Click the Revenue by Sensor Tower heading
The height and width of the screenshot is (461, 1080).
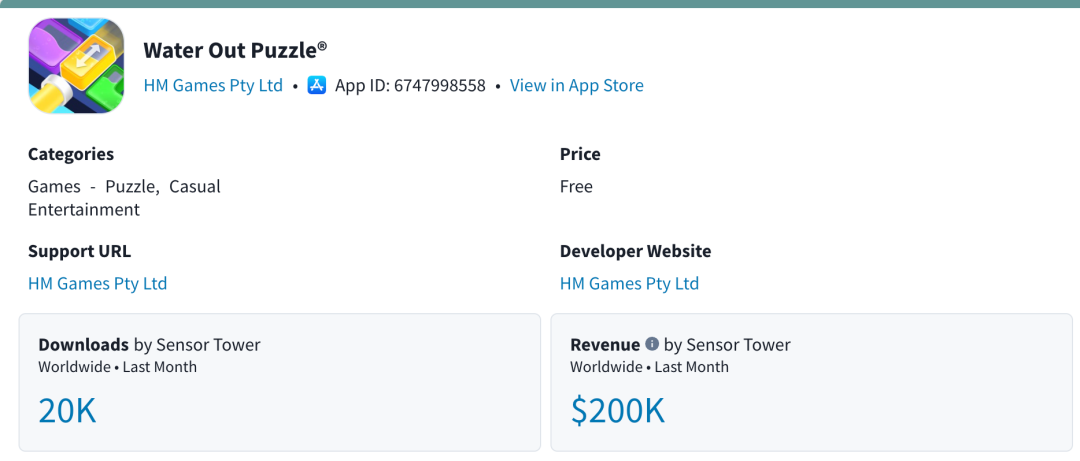(x=681, y=345)
